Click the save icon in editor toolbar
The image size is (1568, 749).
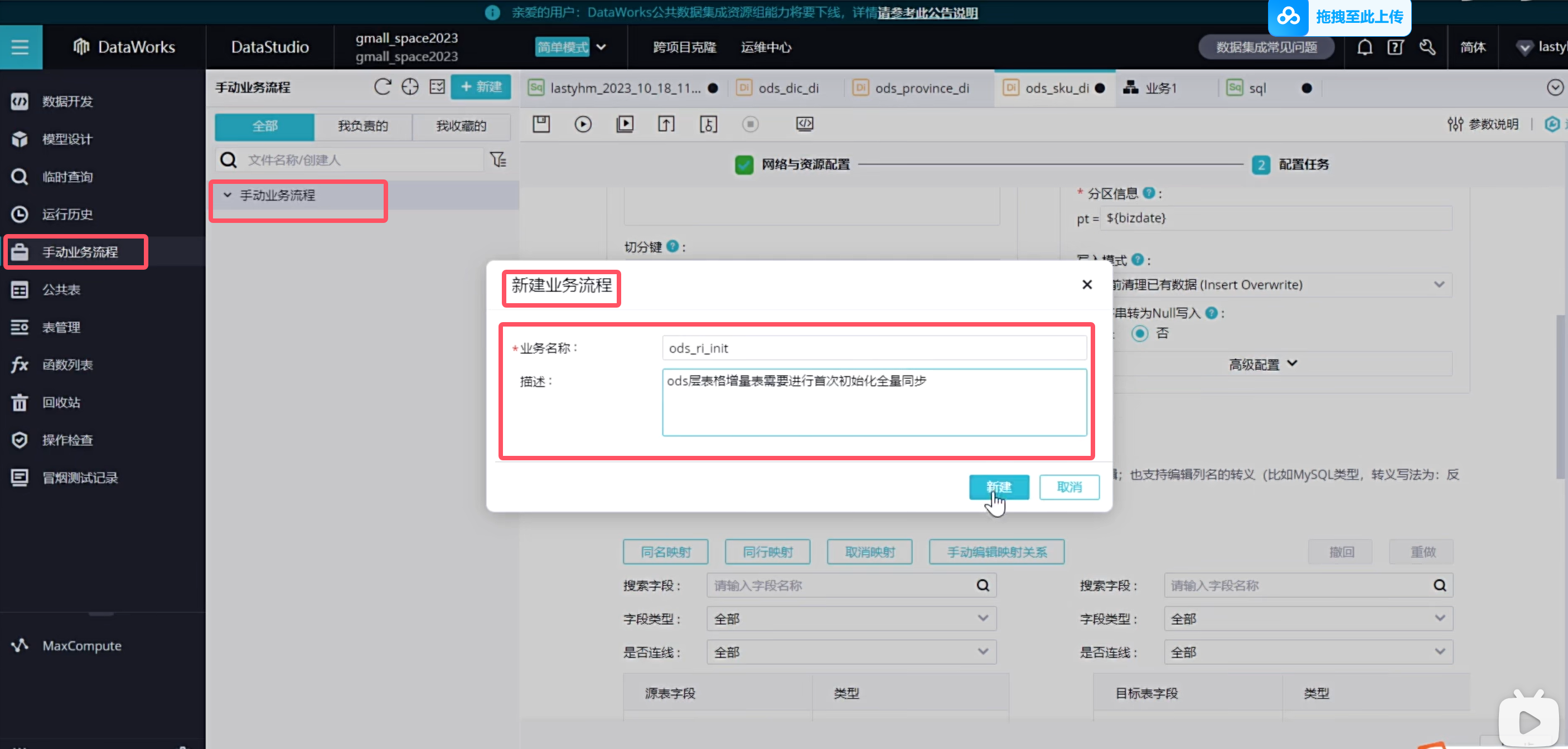tap(541, 124)
